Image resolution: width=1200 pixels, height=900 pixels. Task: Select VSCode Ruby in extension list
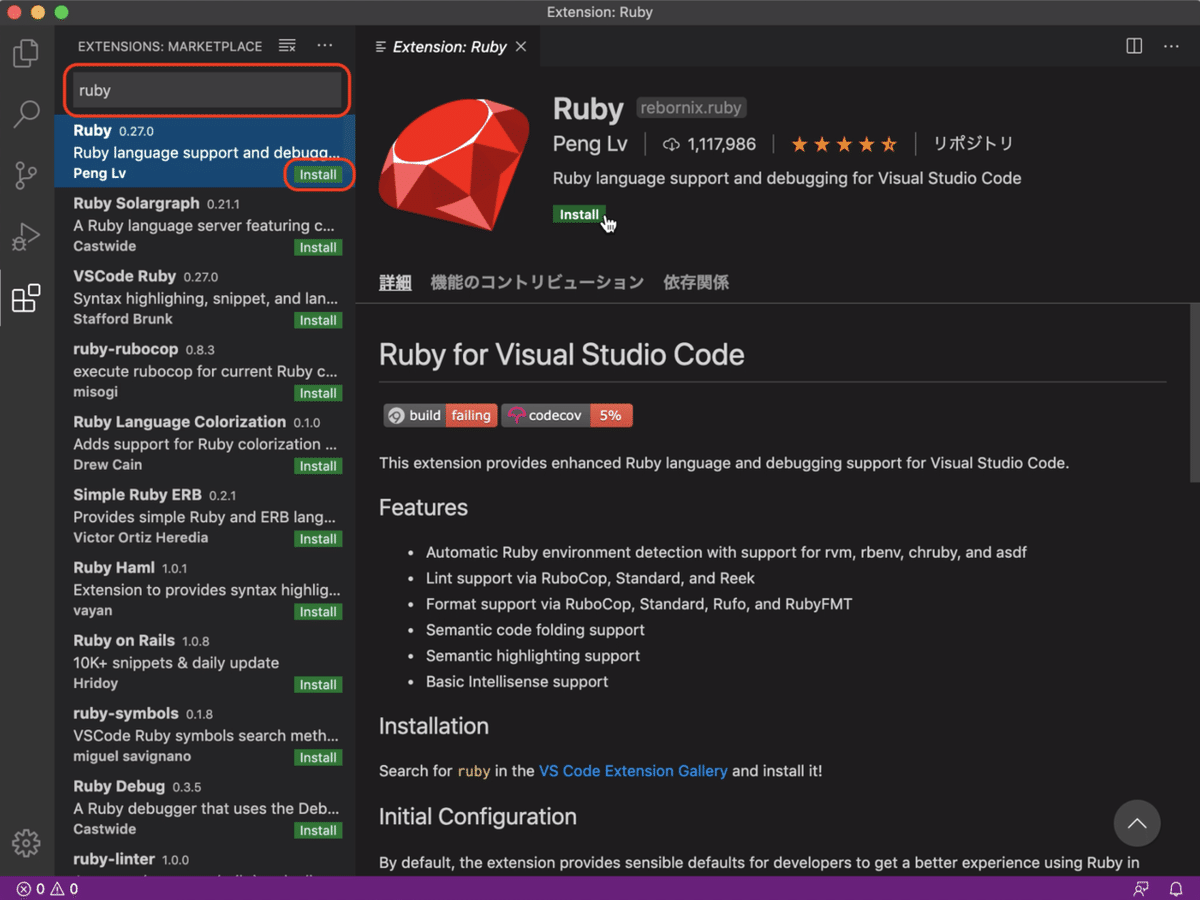pyautogui.click(x=205, y=298)
